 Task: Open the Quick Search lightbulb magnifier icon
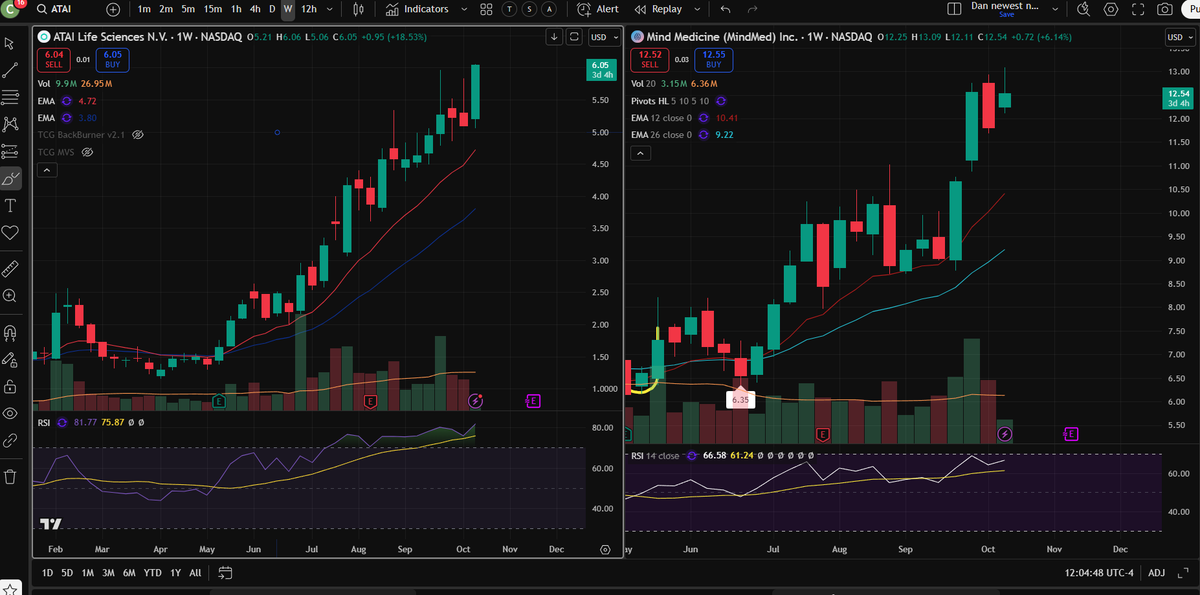pyautogui.click(x=1083, y=9)
